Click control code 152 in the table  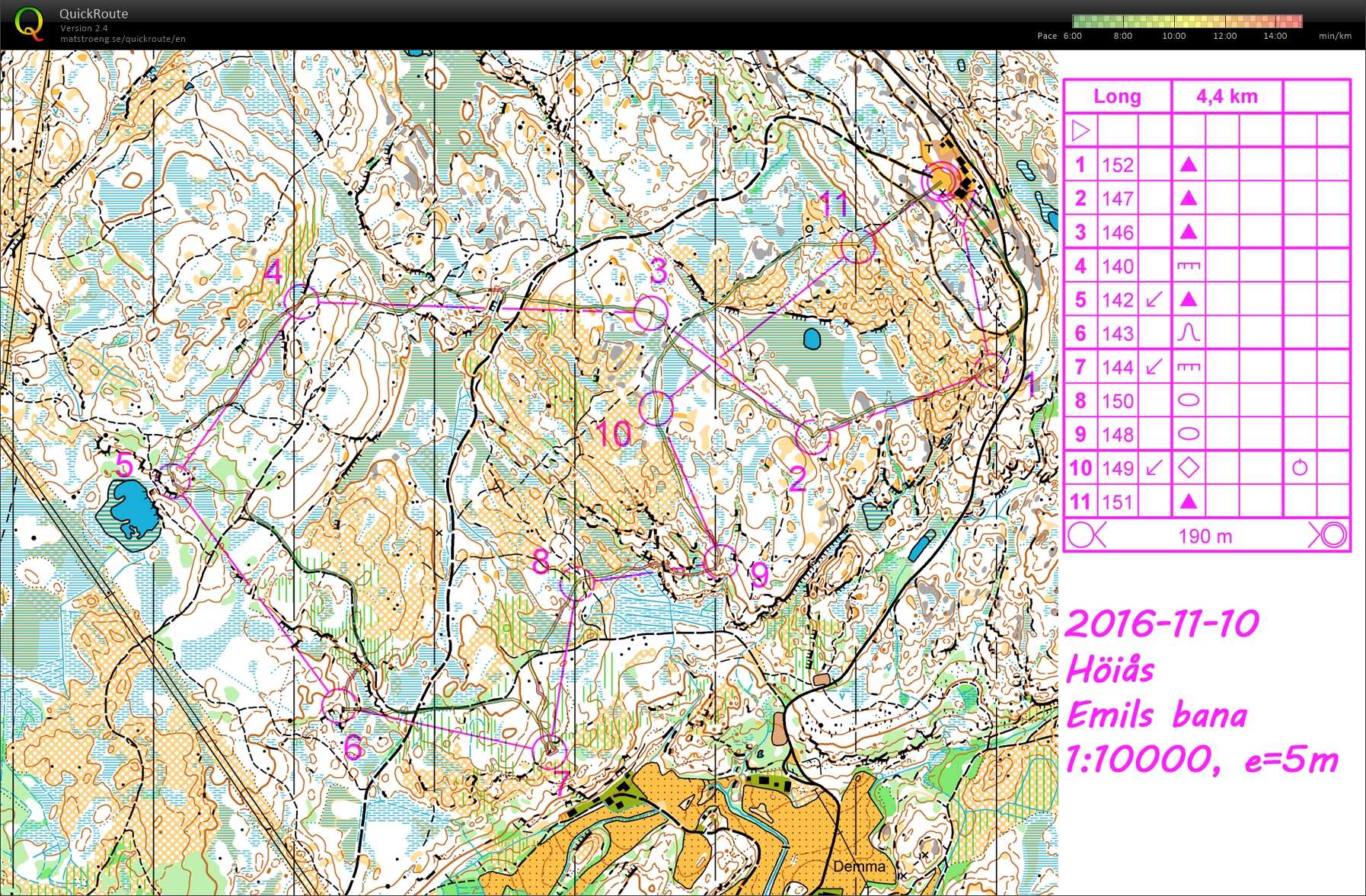coord(1117,165)
